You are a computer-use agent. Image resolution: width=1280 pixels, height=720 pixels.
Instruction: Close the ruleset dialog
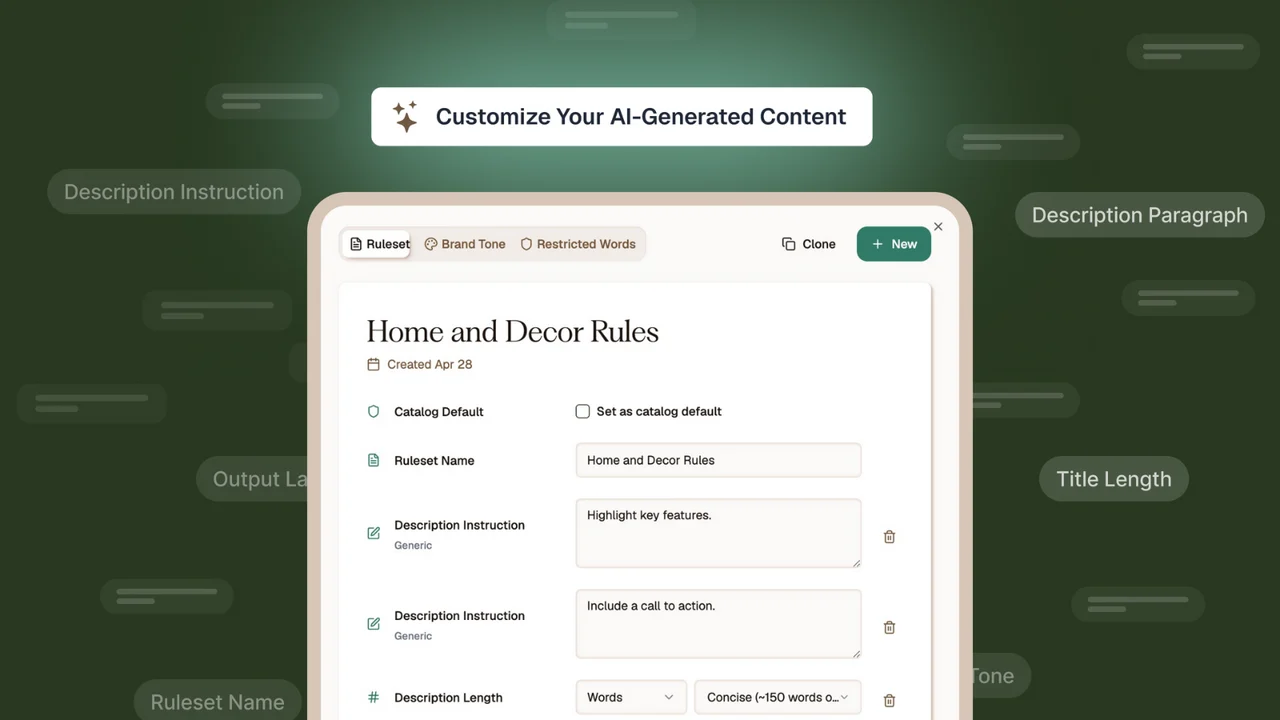click(x=938, y=227)
